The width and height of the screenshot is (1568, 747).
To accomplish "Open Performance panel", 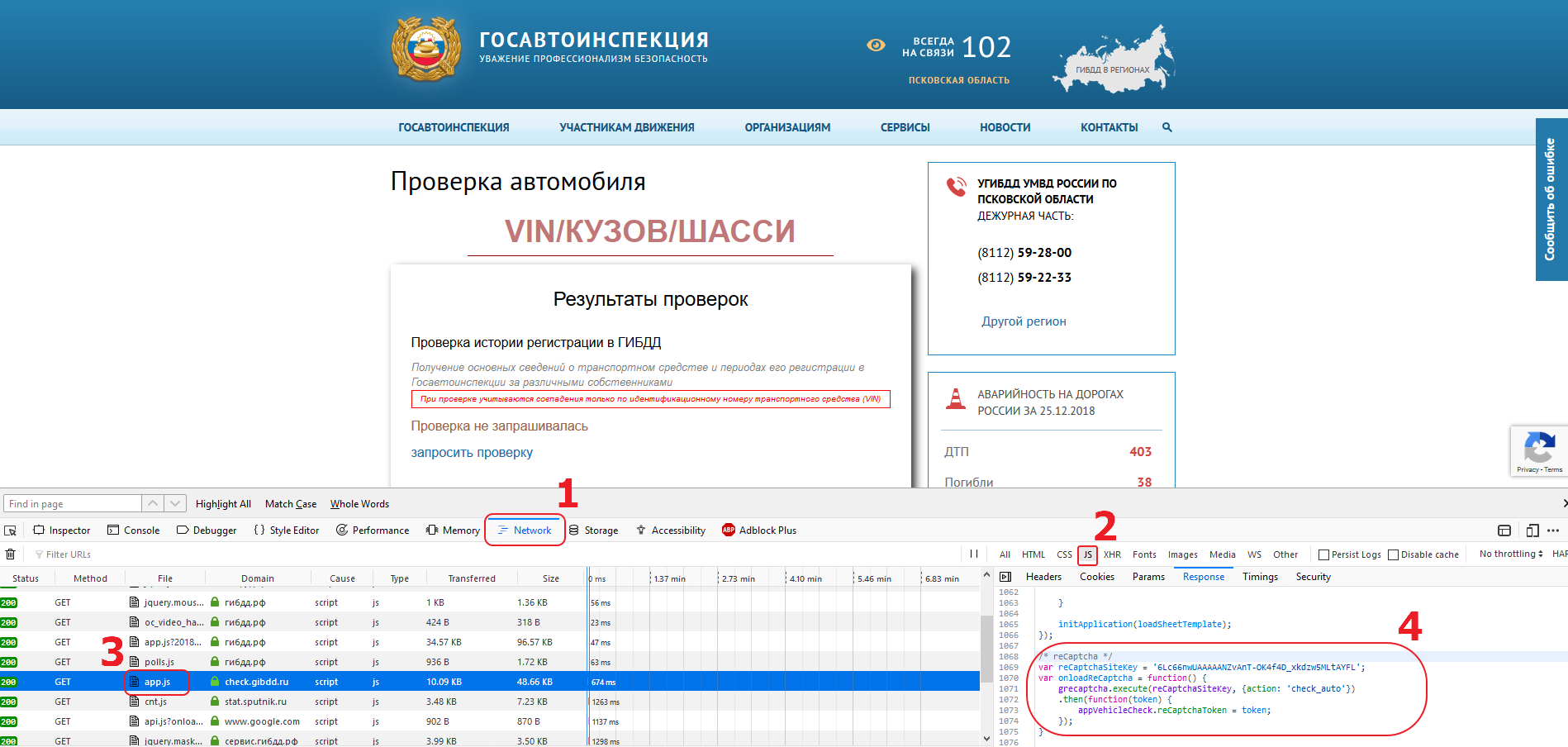I will pyautogui.click(x=373, y=531).
